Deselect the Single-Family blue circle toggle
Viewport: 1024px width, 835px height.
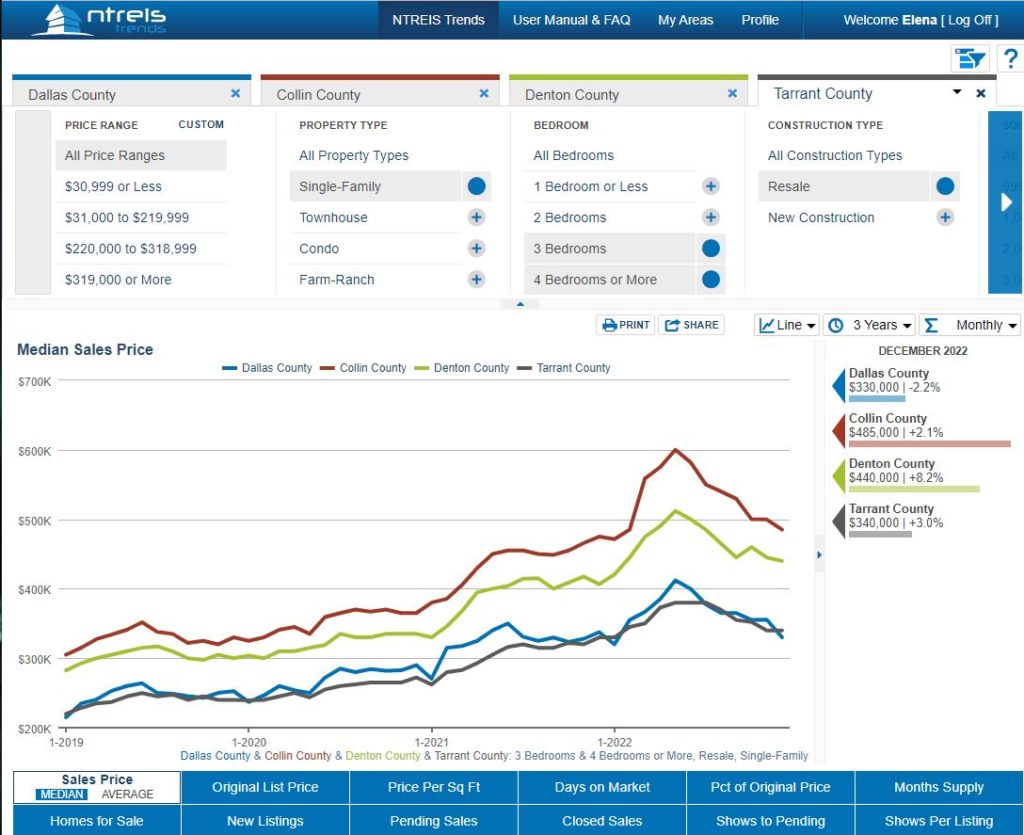point(477,186)
